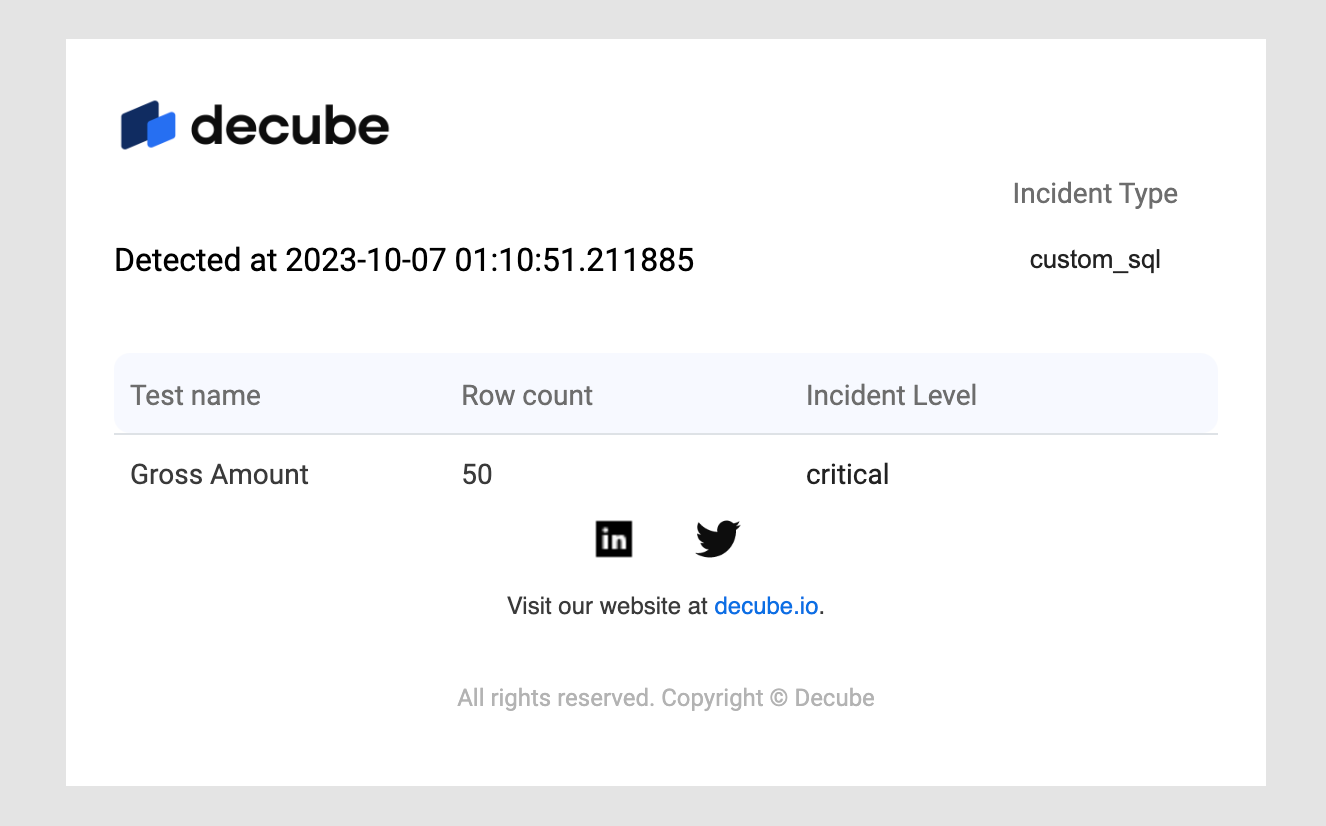Click the Incident Type label
The width and height of the screenshot is (1326, 826).
(x=1095, y=193)
